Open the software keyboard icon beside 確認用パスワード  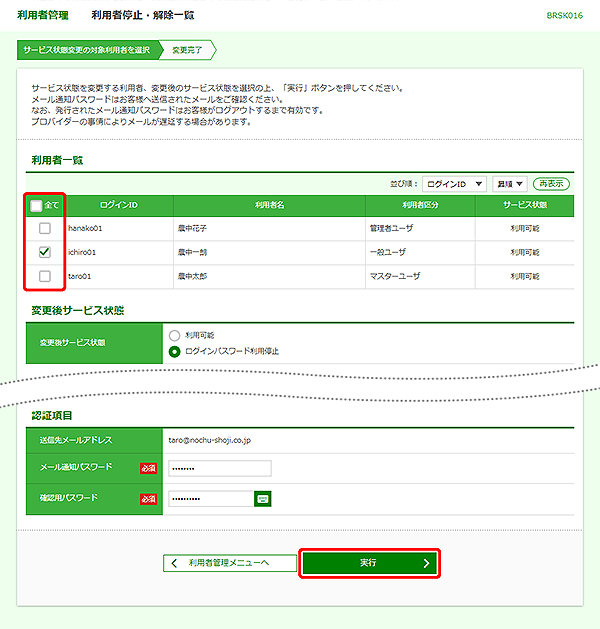[x=263, y=499]
